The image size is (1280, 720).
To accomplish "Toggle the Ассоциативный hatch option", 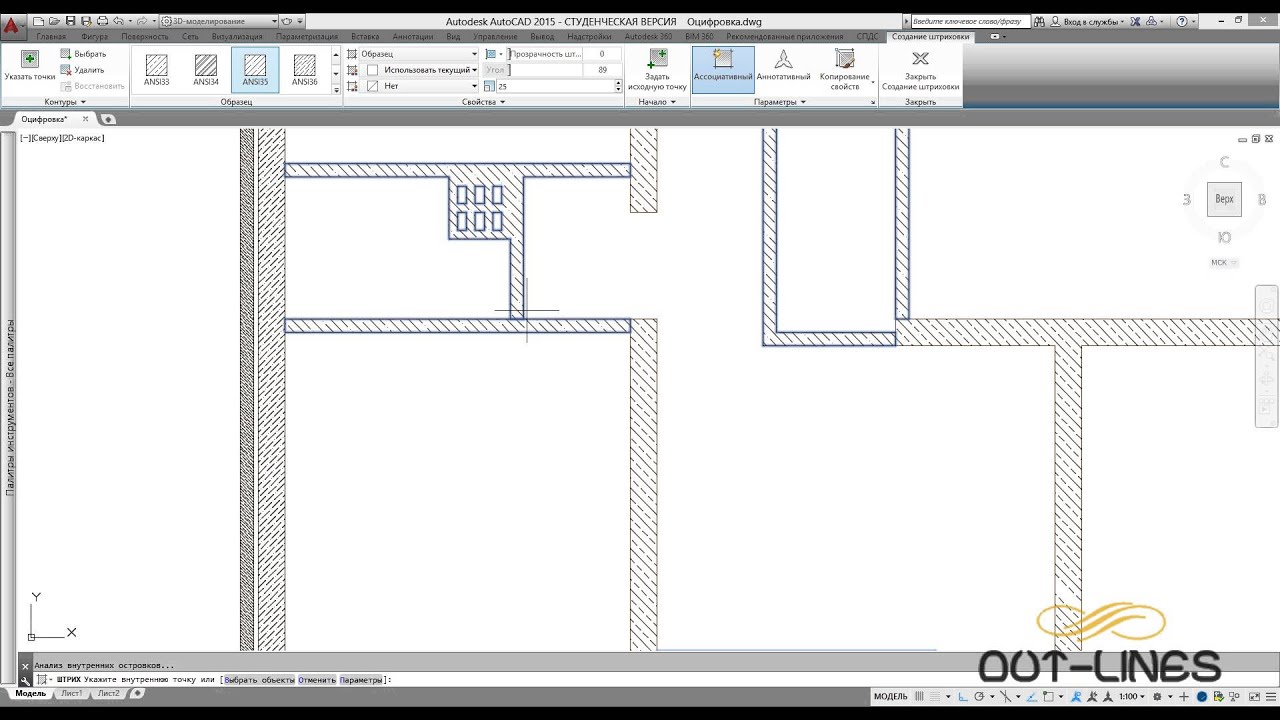I will tap(723, 69).
